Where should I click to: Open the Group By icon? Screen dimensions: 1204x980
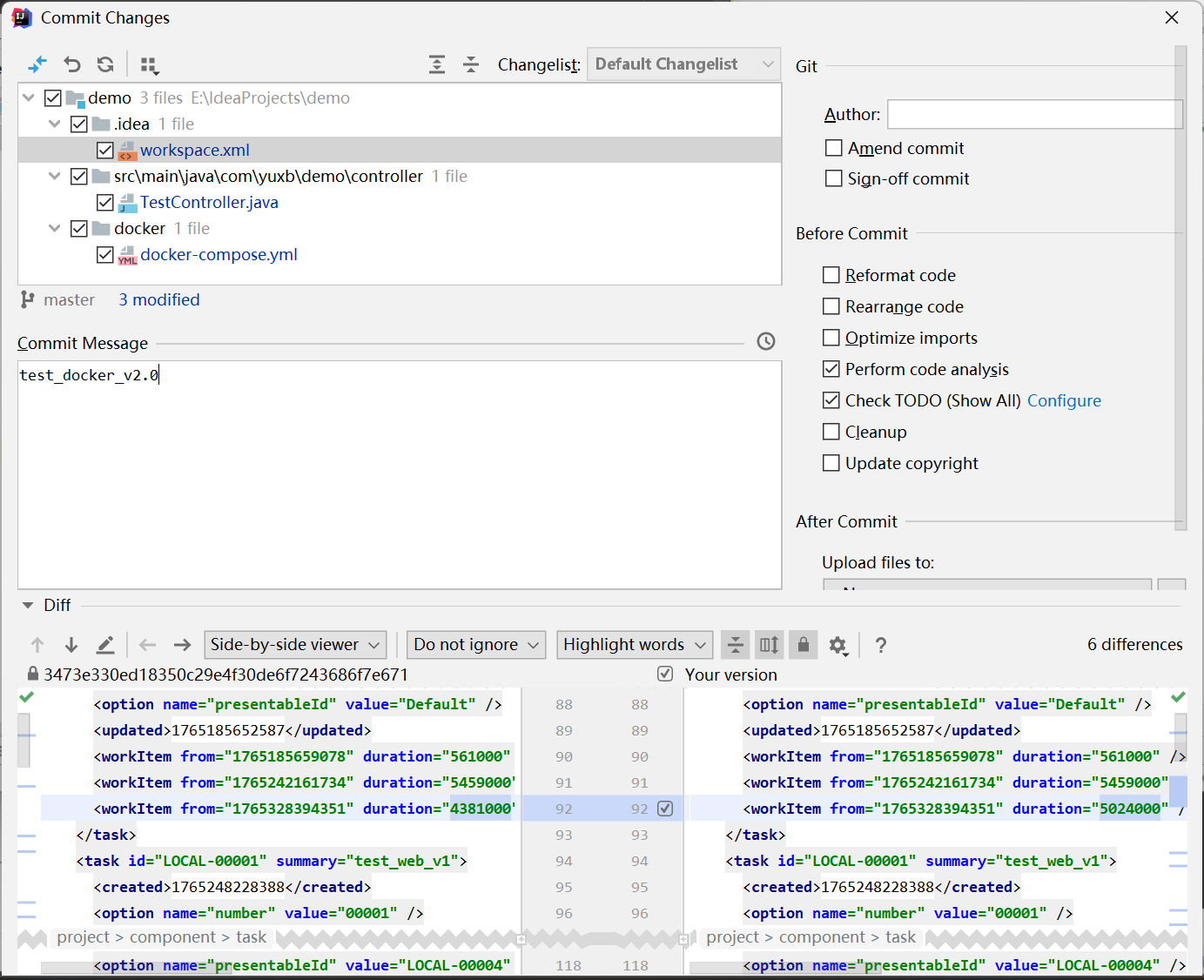click(150, 65)
